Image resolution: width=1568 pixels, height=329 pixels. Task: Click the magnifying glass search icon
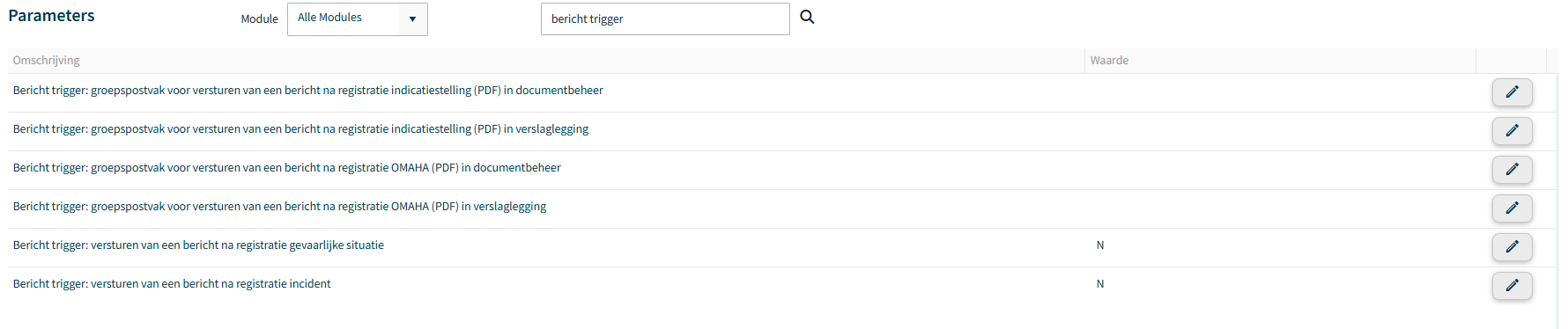[x=807, y=17]
